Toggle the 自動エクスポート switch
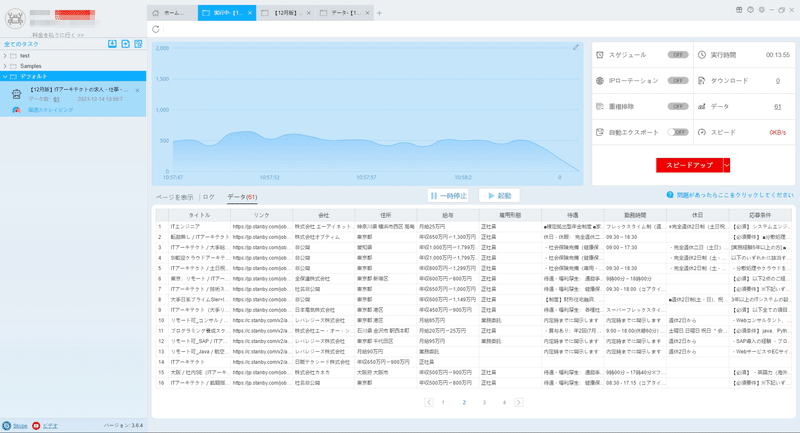Screen dimensions: 800x433 [678, 132]
